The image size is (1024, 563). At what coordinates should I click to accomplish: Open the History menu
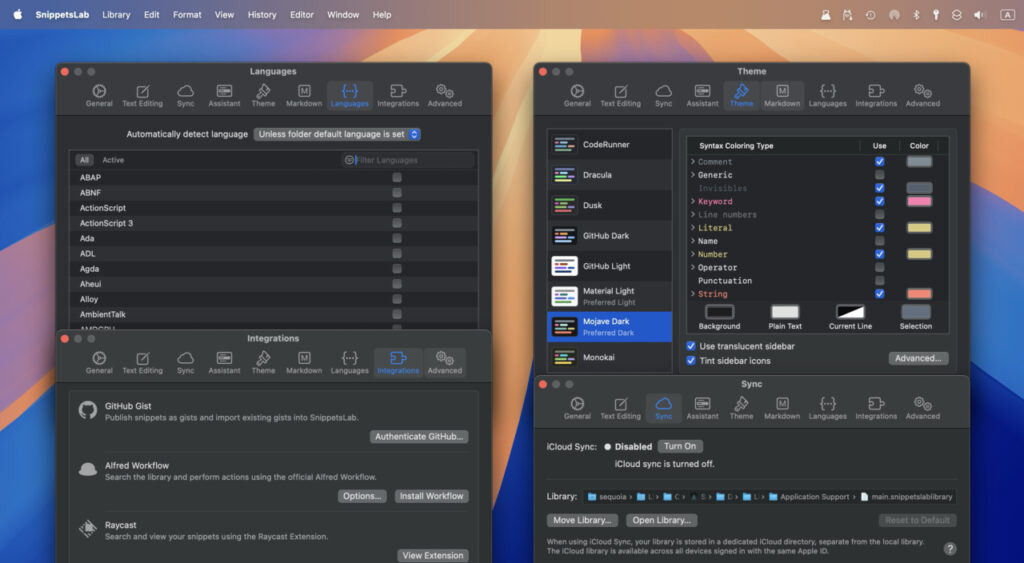coord(262,14)
